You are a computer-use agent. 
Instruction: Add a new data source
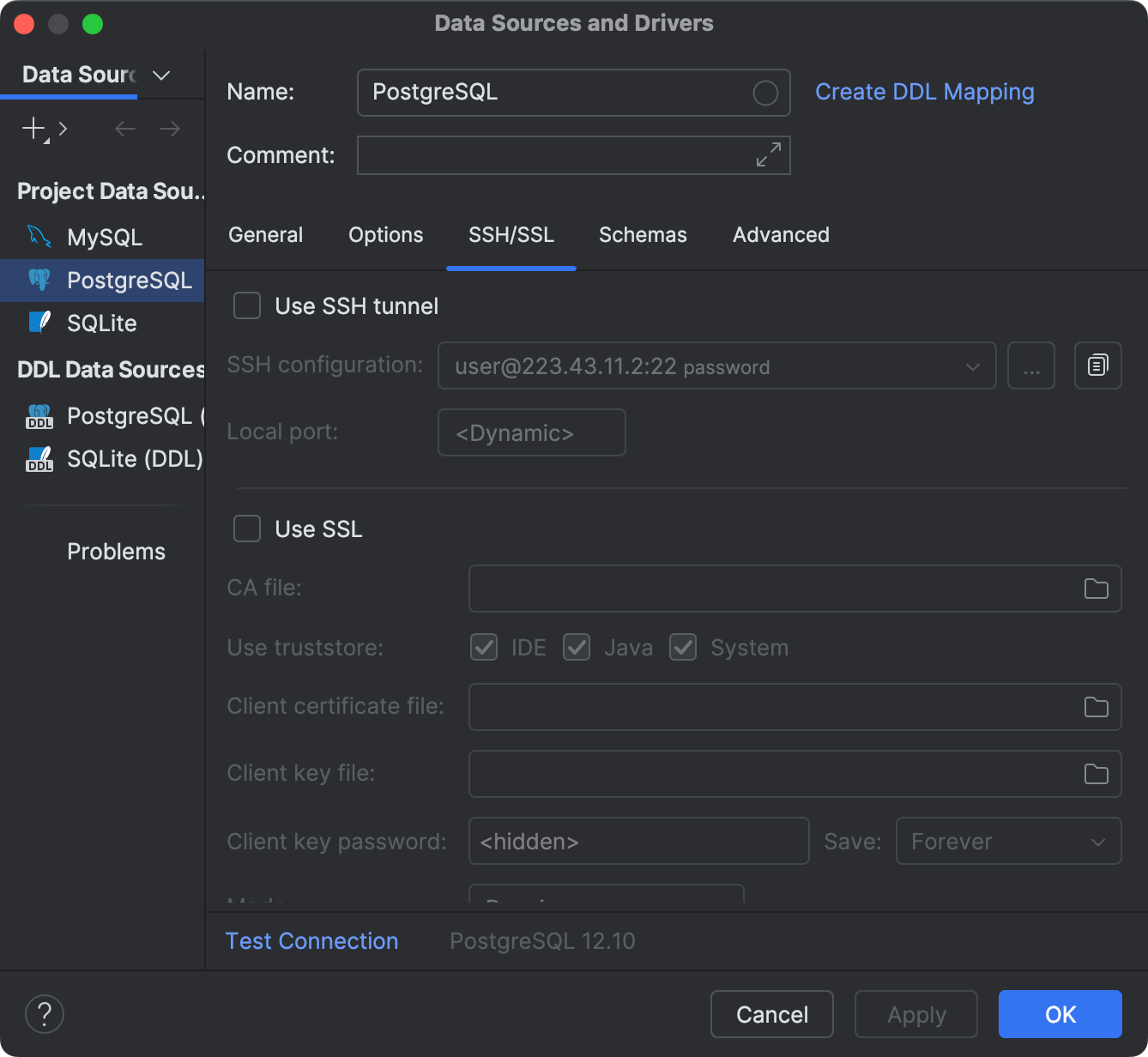tap(32, 129)
